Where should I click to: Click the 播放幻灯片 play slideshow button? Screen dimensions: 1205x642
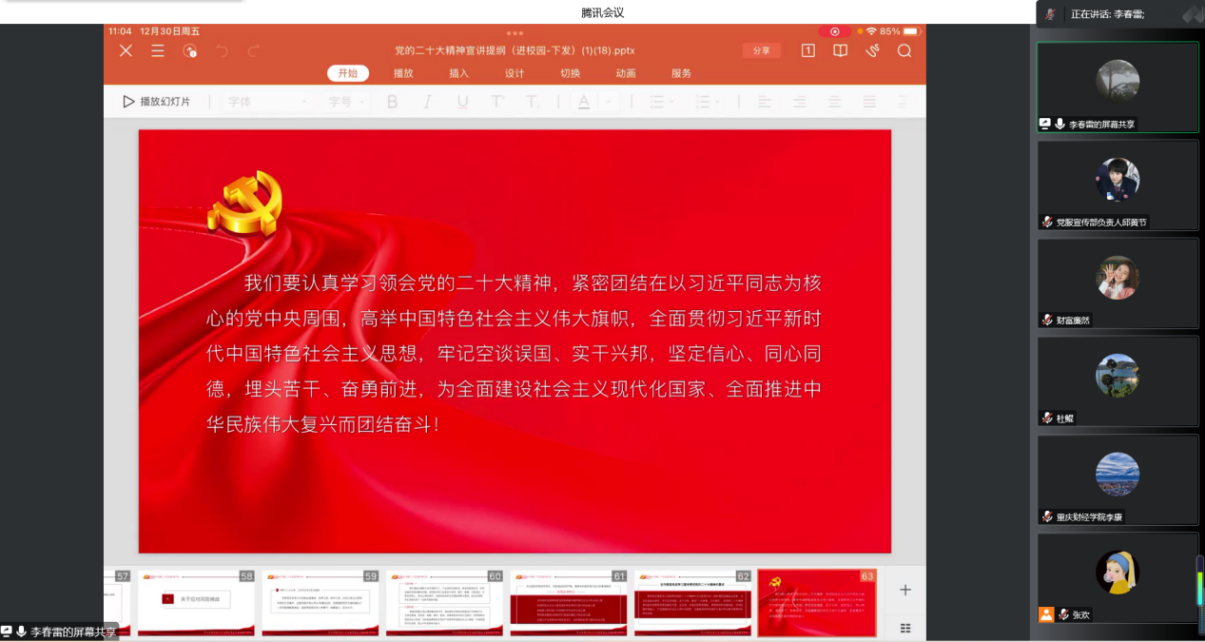pos(156,102)
